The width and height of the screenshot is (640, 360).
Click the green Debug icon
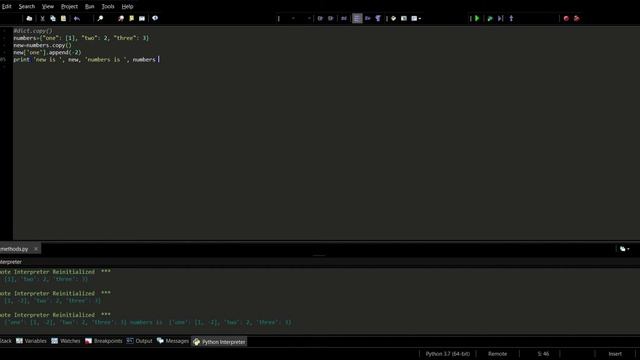490,18
